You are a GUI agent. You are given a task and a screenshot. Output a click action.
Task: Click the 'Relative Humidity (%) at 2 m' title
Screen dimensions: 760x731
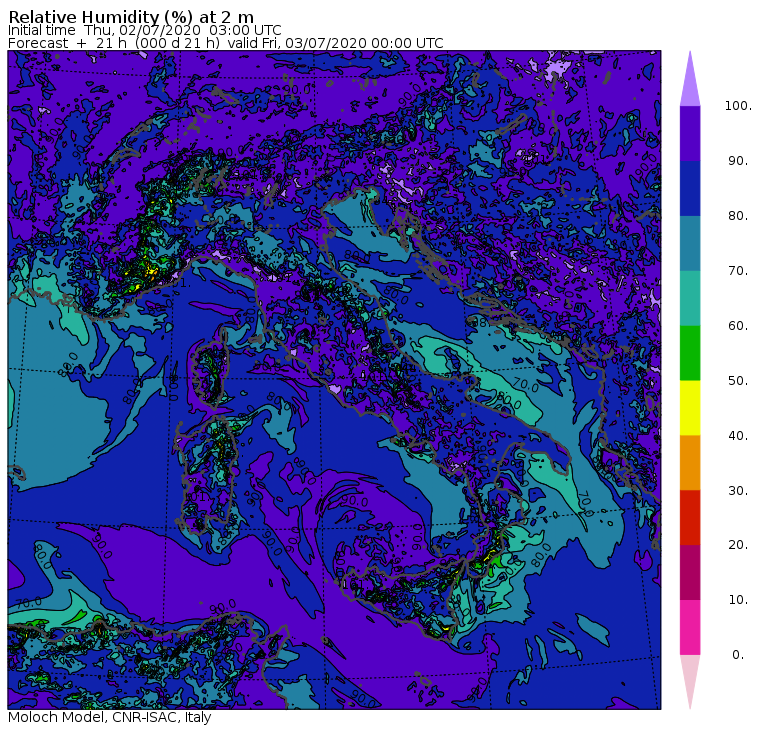click(x=131, y=16)
